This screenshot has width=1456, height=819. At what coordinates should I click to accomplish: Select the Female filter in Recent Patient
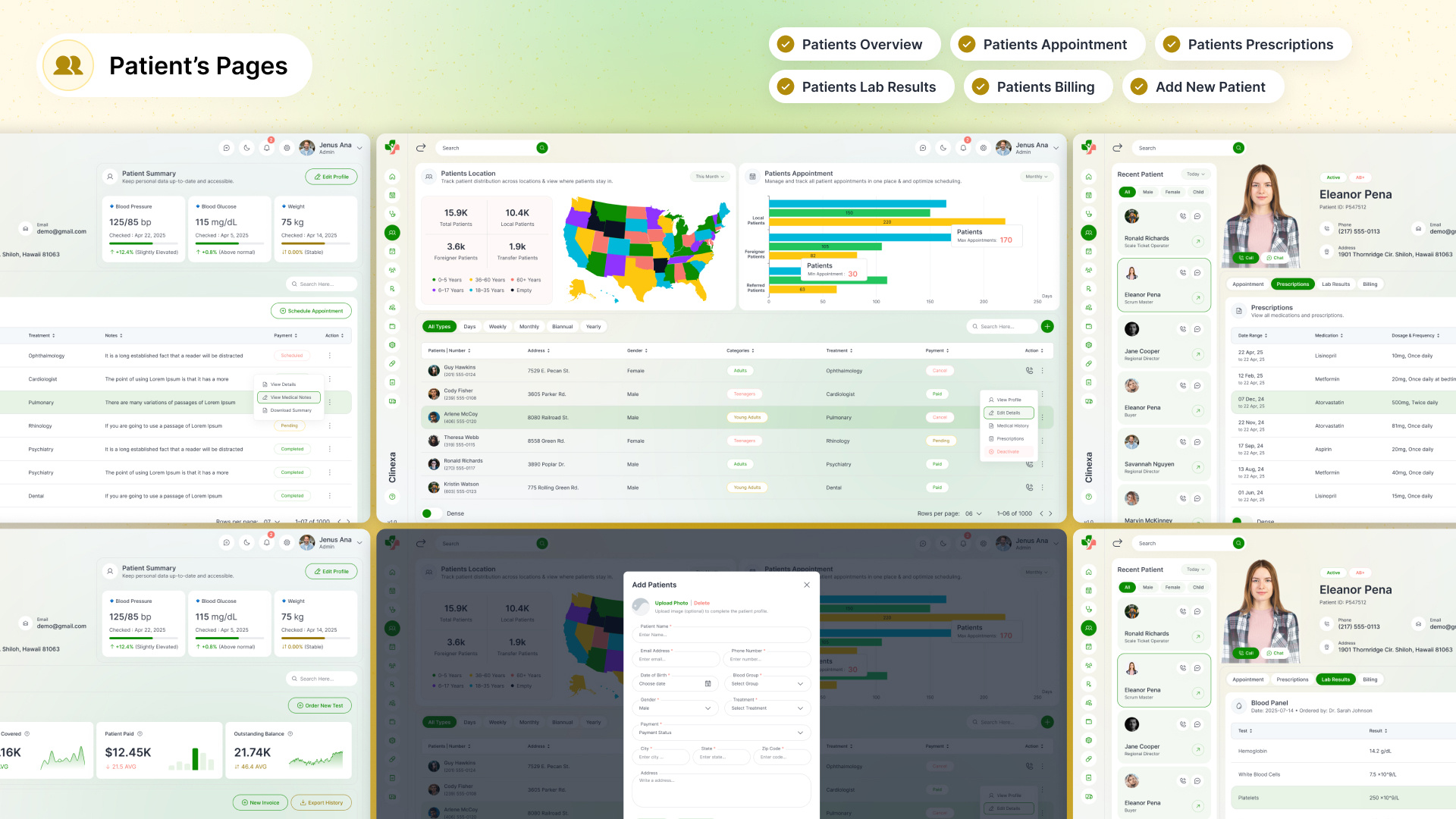[x=1173, y=192]
